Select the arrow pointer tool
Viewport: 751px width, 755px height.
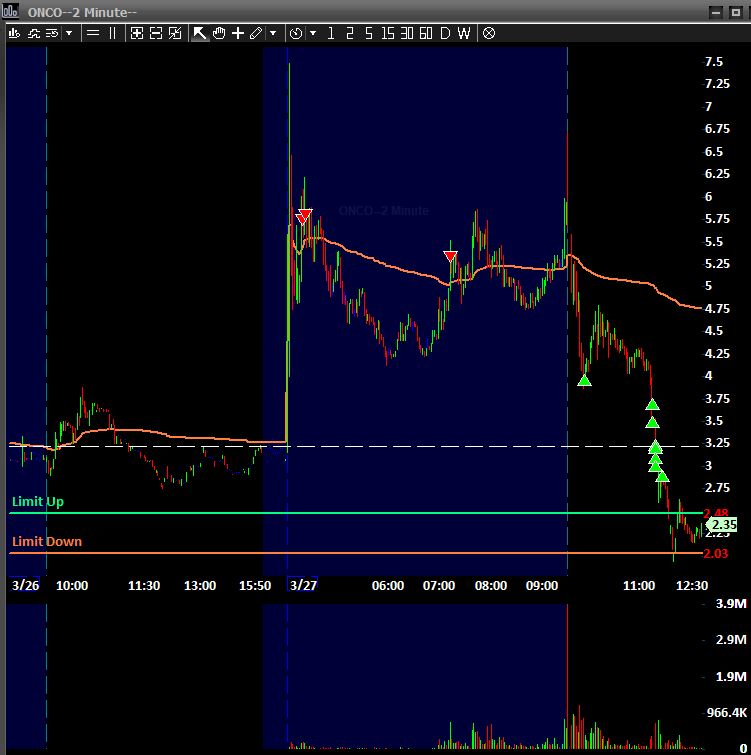pyautogui.click(x=199, y=33)
